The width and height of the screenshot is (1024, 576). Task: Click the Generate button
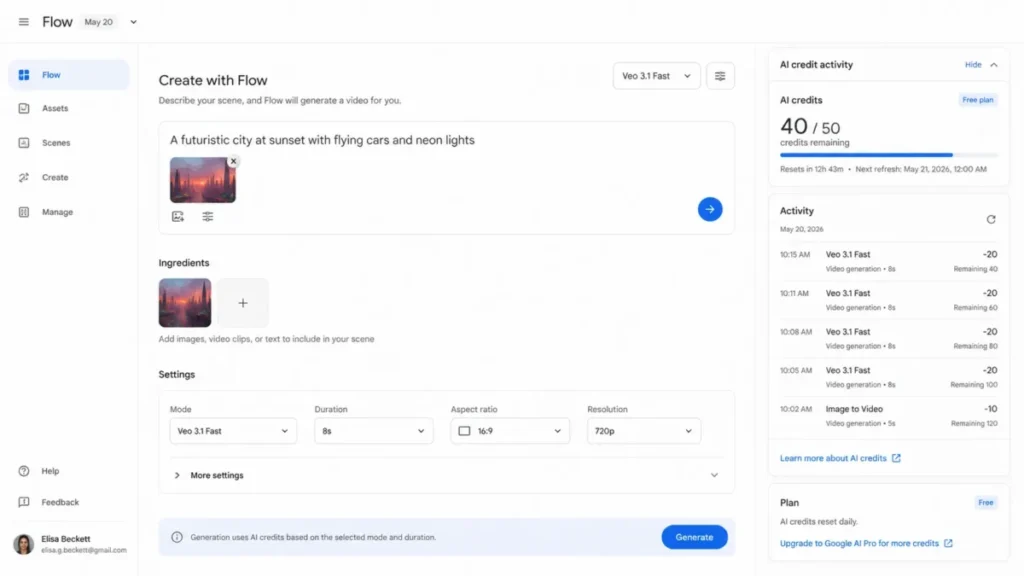pos(694,537)
